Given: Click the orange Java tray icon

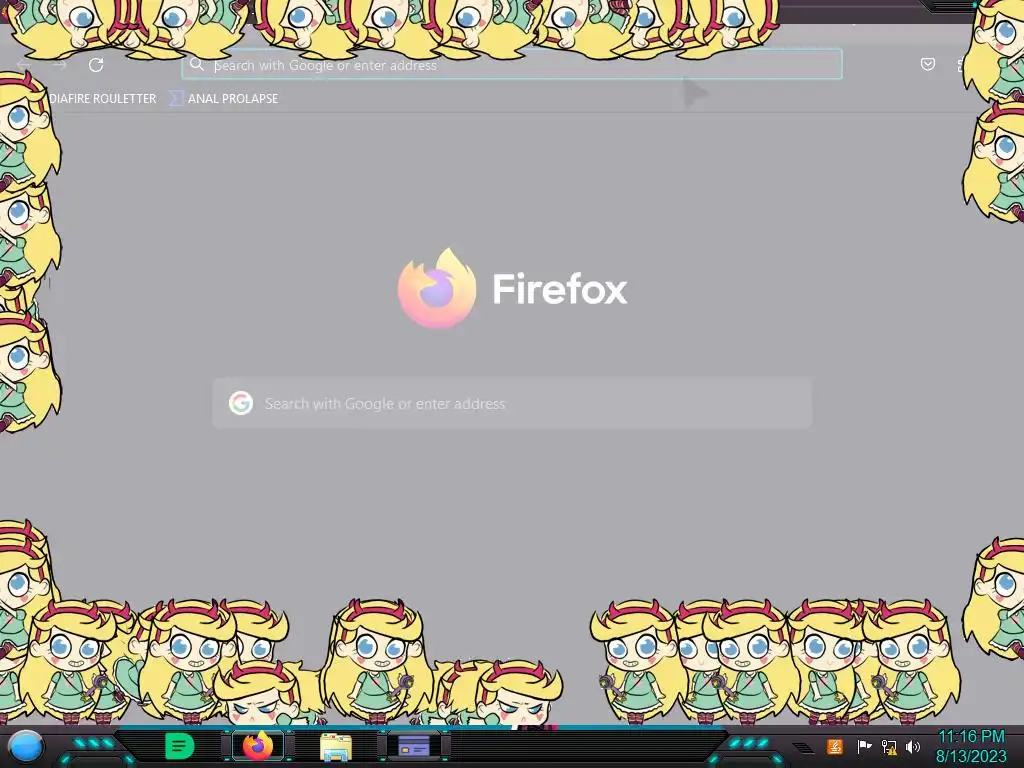Looking at the screenshot, I should pos(834,746).
